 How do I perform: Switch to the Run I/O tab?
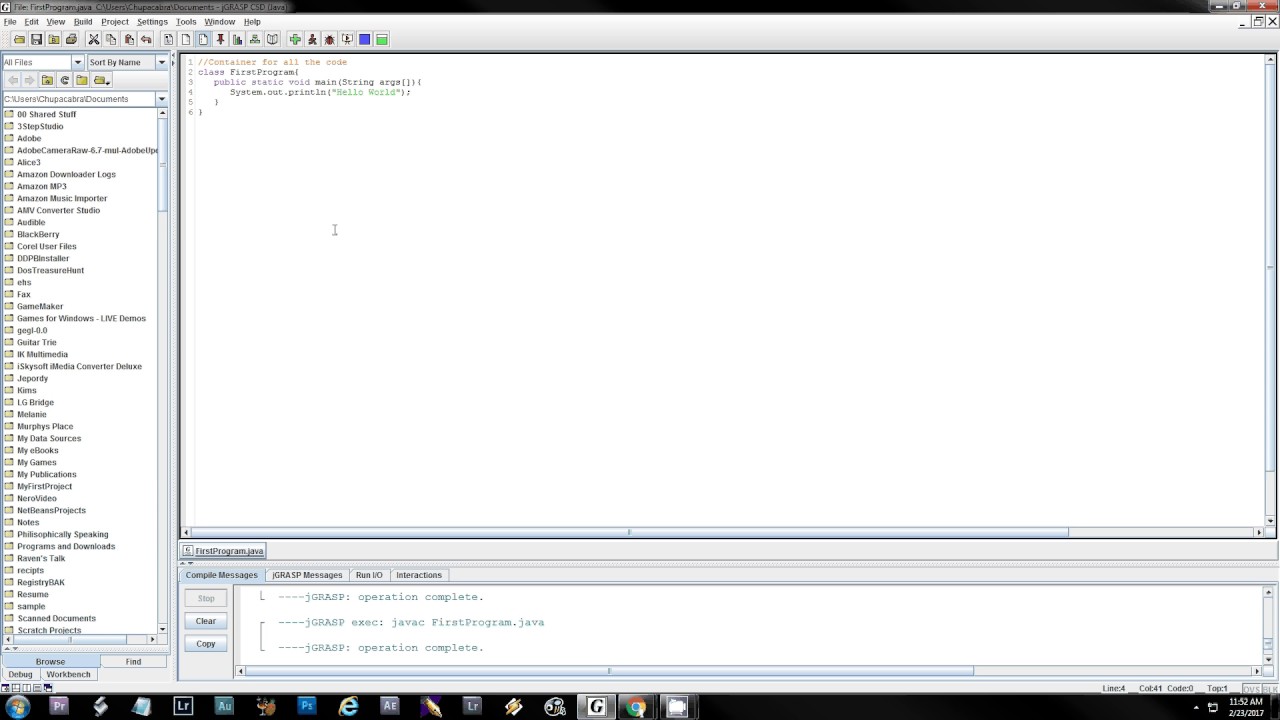(x=369, y=575)
